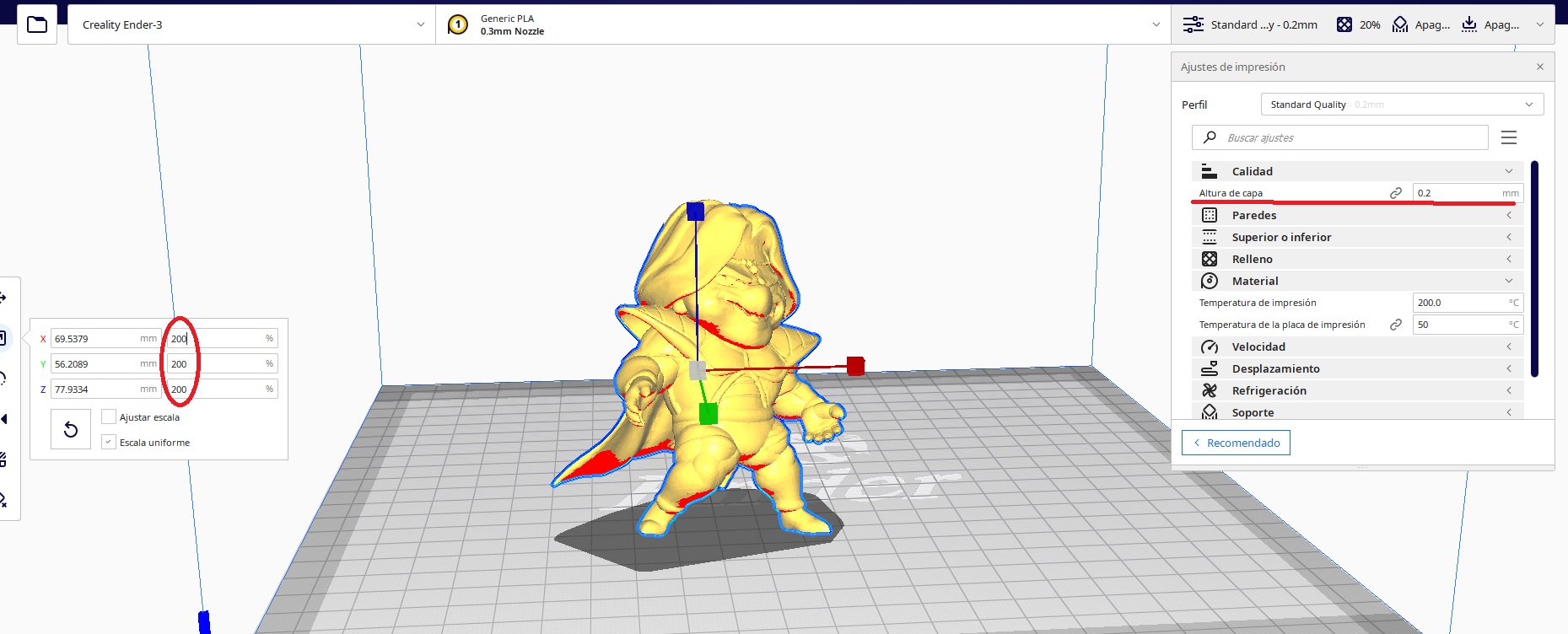Image resolution: width=1568 pixels, height=634 pixels.
Task: Reset the model scale with the arrow button
Action: click(x=71, y=429)
